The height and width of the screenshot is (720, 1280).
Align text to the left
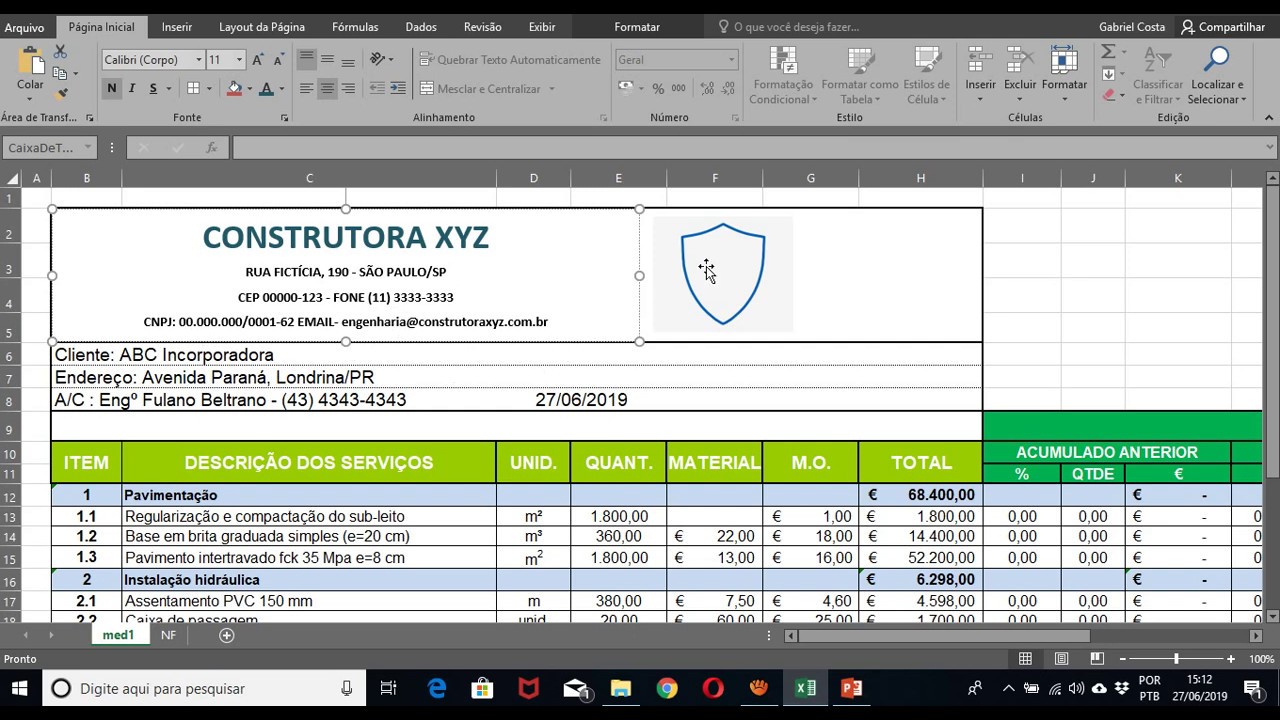(x=307, y=89)
